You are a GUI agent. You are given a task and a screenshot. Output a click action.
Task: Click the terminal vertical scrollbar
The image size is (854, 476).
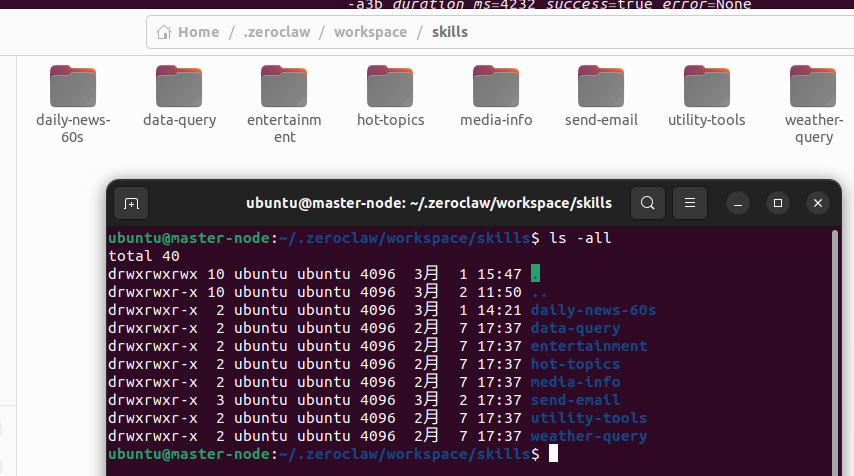835,353
